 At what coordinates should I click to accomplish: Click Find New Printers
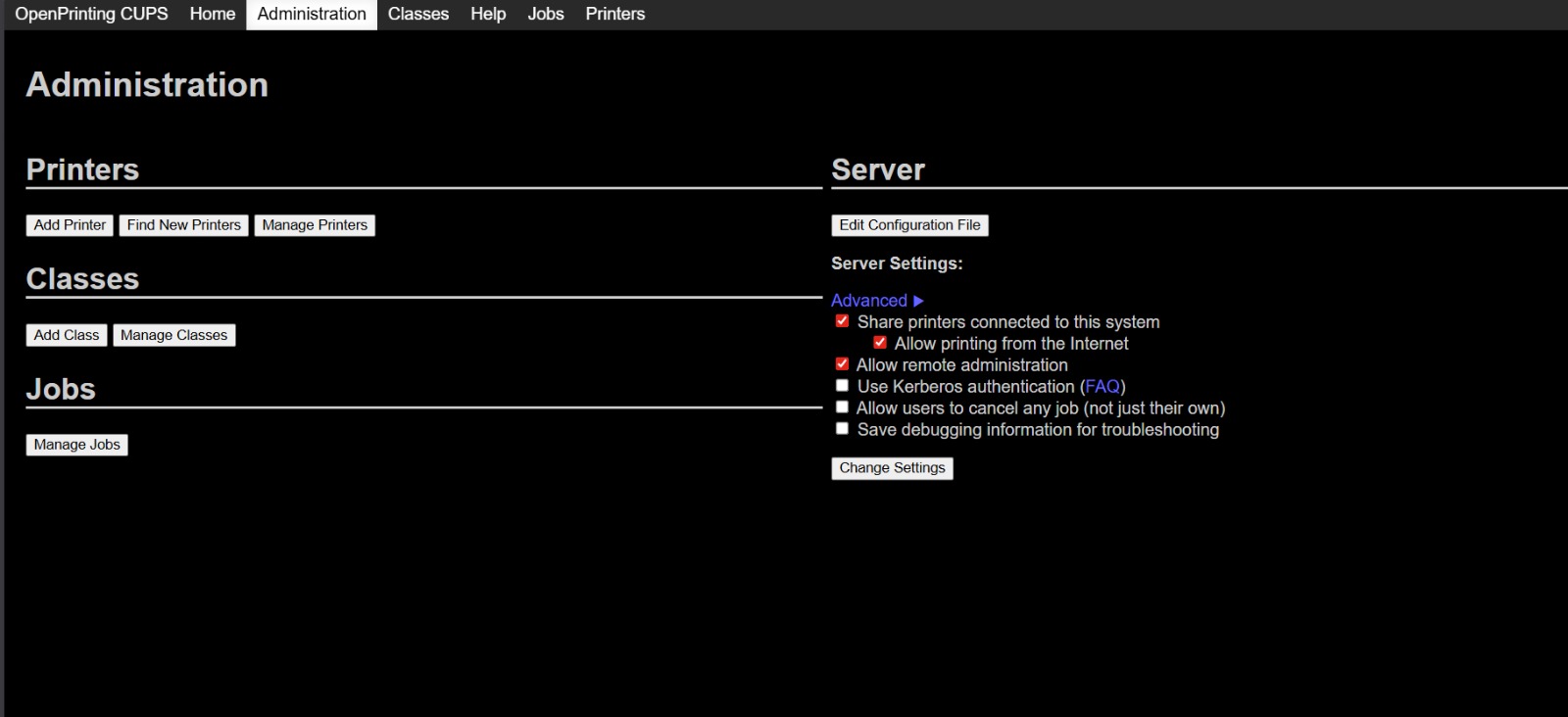coord(184,225)
